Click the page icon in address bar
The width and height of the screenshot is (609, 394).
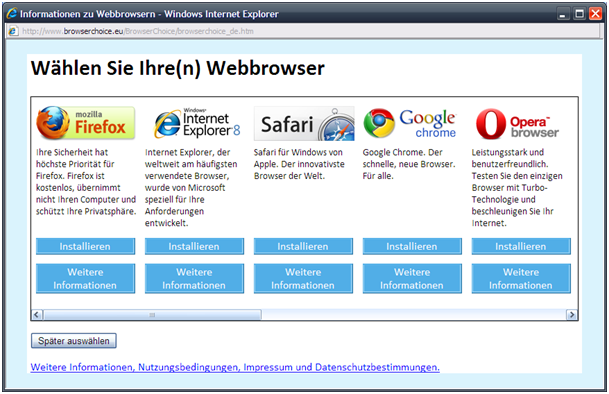13,31
